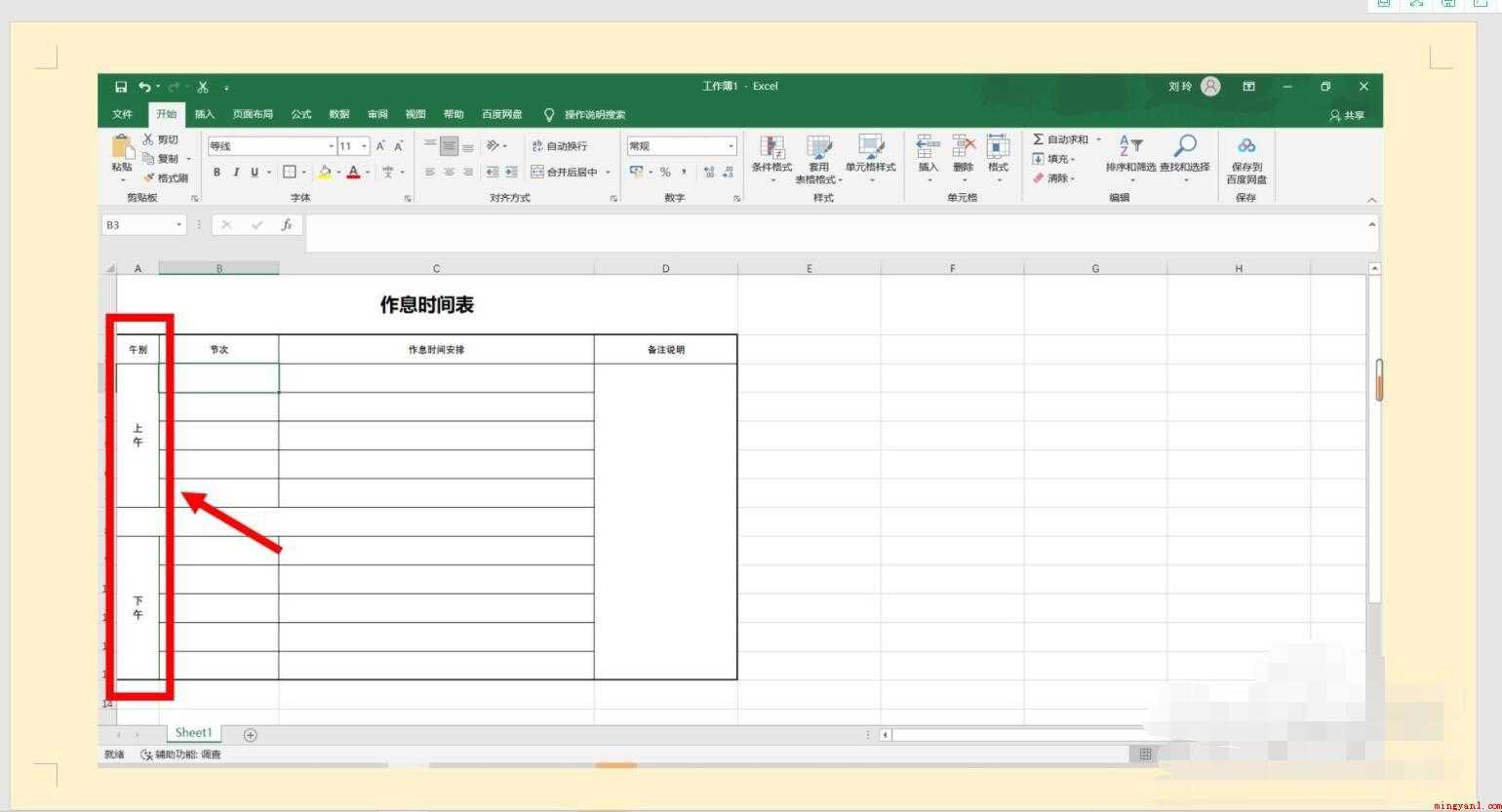Image resolution: width=1502 pixels, height=812 pixels.
Task: Click the Format Painter brush icon
Action: coord(149,177)
